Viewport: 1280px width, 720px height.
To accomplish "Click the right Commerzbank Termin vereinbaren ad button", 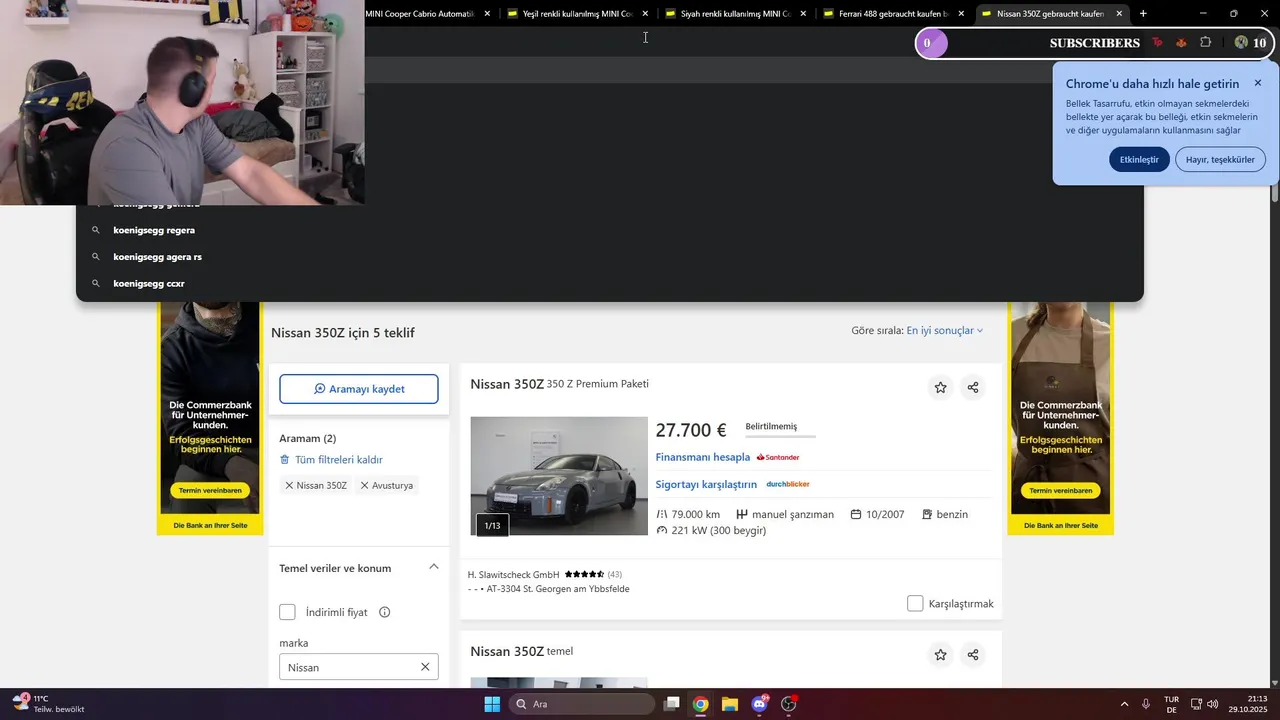I will point(1060,491).
